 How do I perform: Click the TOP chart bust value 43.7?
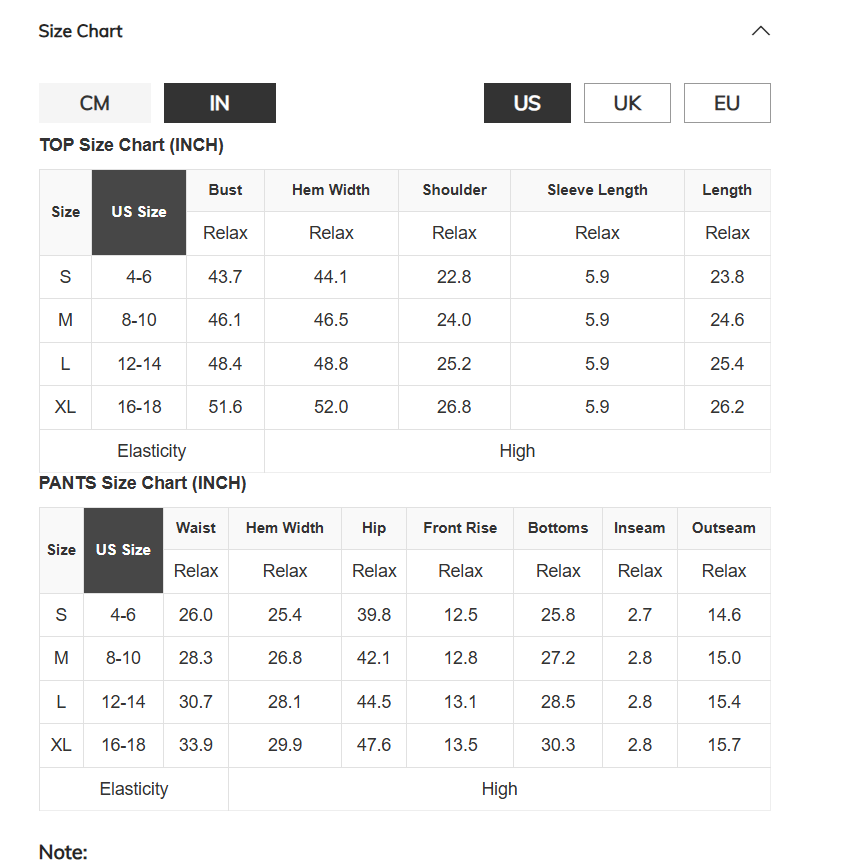[x=225, y=277]
